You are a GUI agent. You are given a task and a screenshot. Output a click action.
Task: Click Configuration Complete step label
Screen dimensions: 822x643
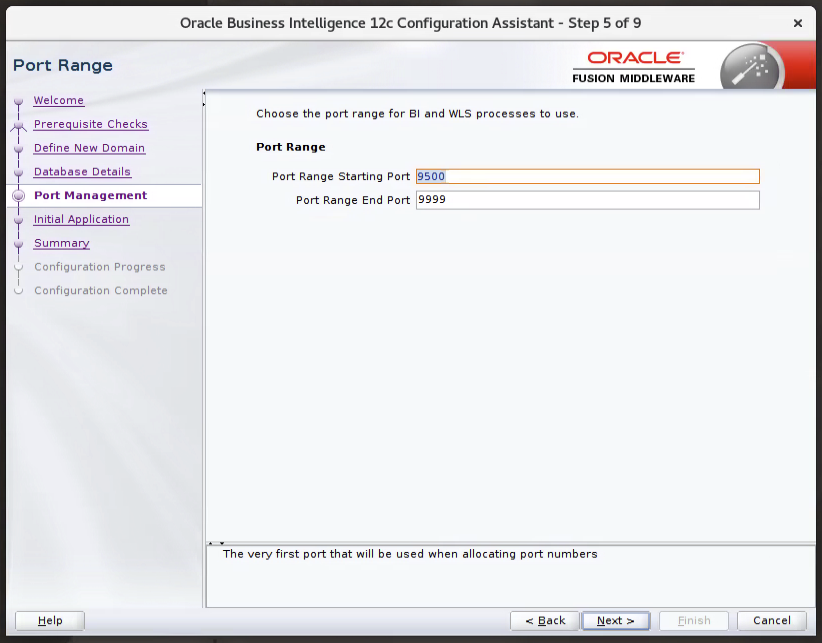click(101, 290)
